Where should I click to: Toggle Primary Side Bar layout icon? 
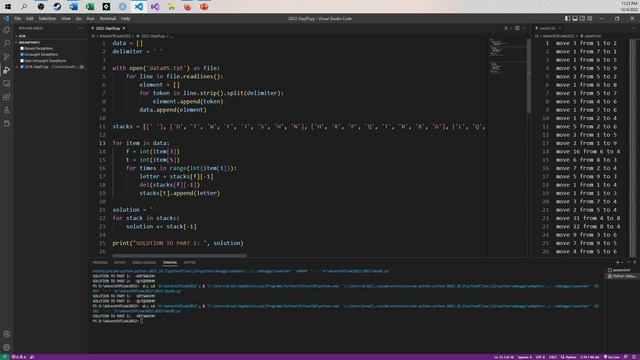(x=567, y=18)
